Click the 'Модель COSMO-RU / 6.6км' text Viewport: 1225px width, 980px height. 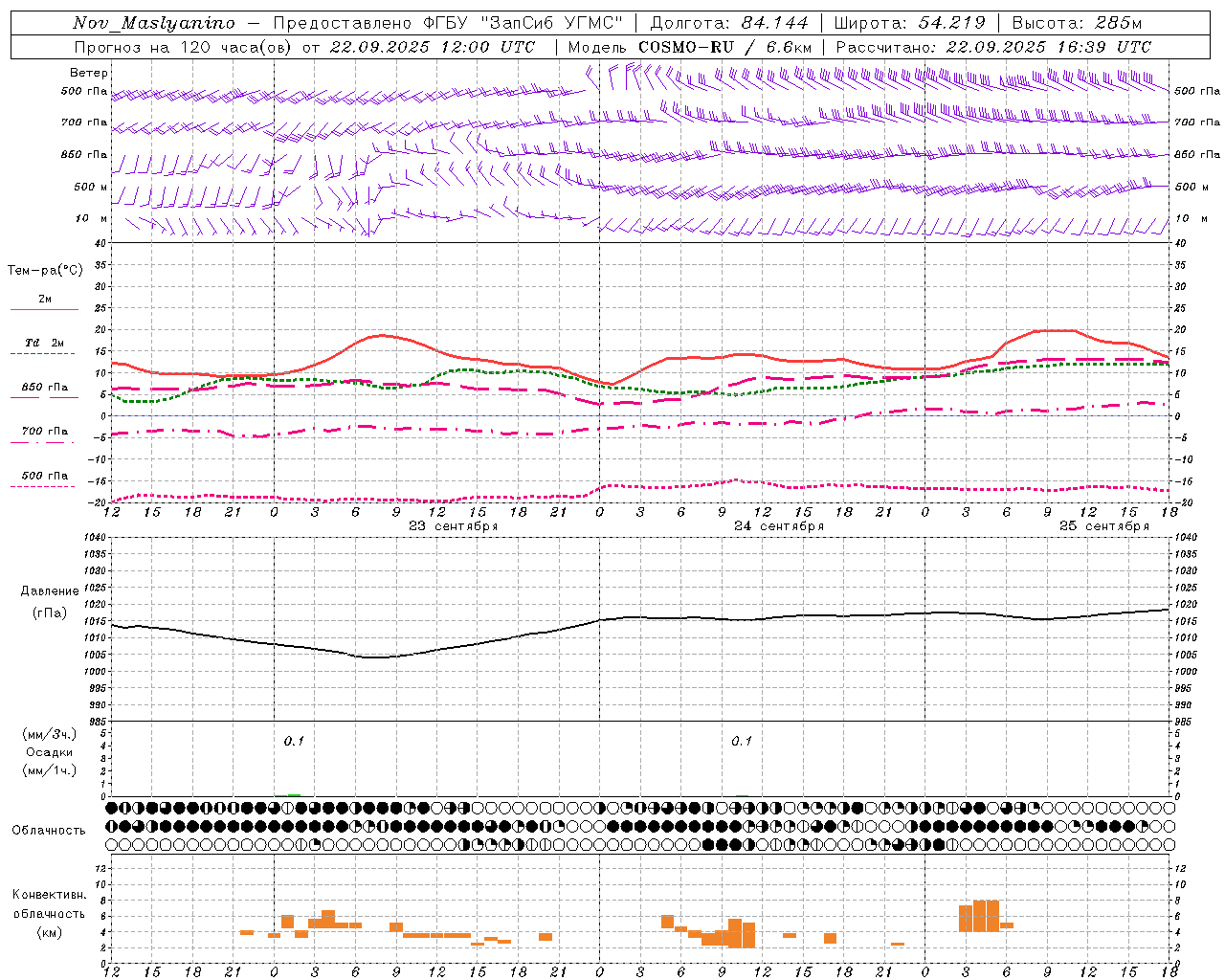690,47
